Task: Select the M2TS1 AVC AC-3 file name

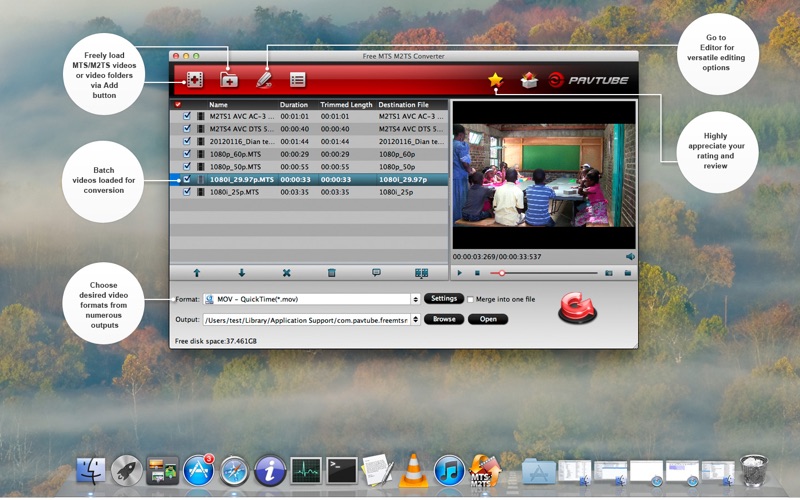Action: [x=242, y=116]
